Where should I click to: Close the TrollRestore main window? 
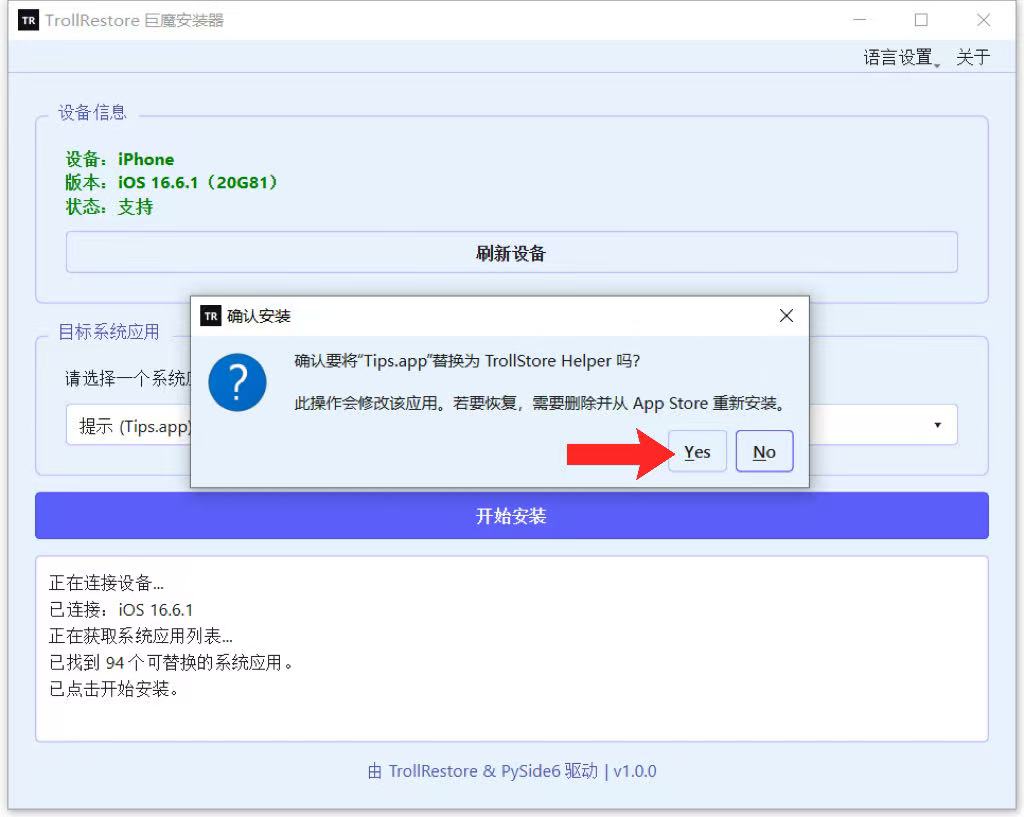tap(984, 20)
